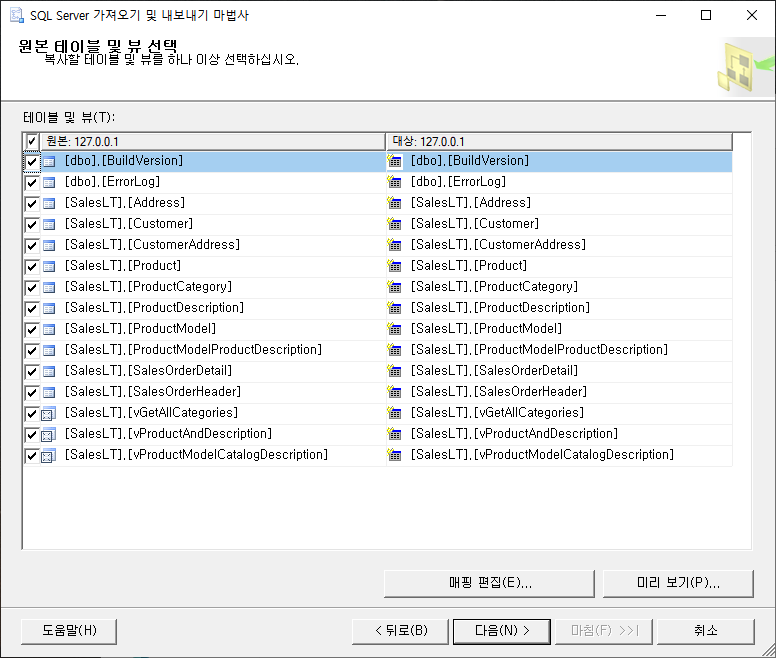
Task: Click the 원본: 127.0.0.1 column header
Action: (213, 141)
